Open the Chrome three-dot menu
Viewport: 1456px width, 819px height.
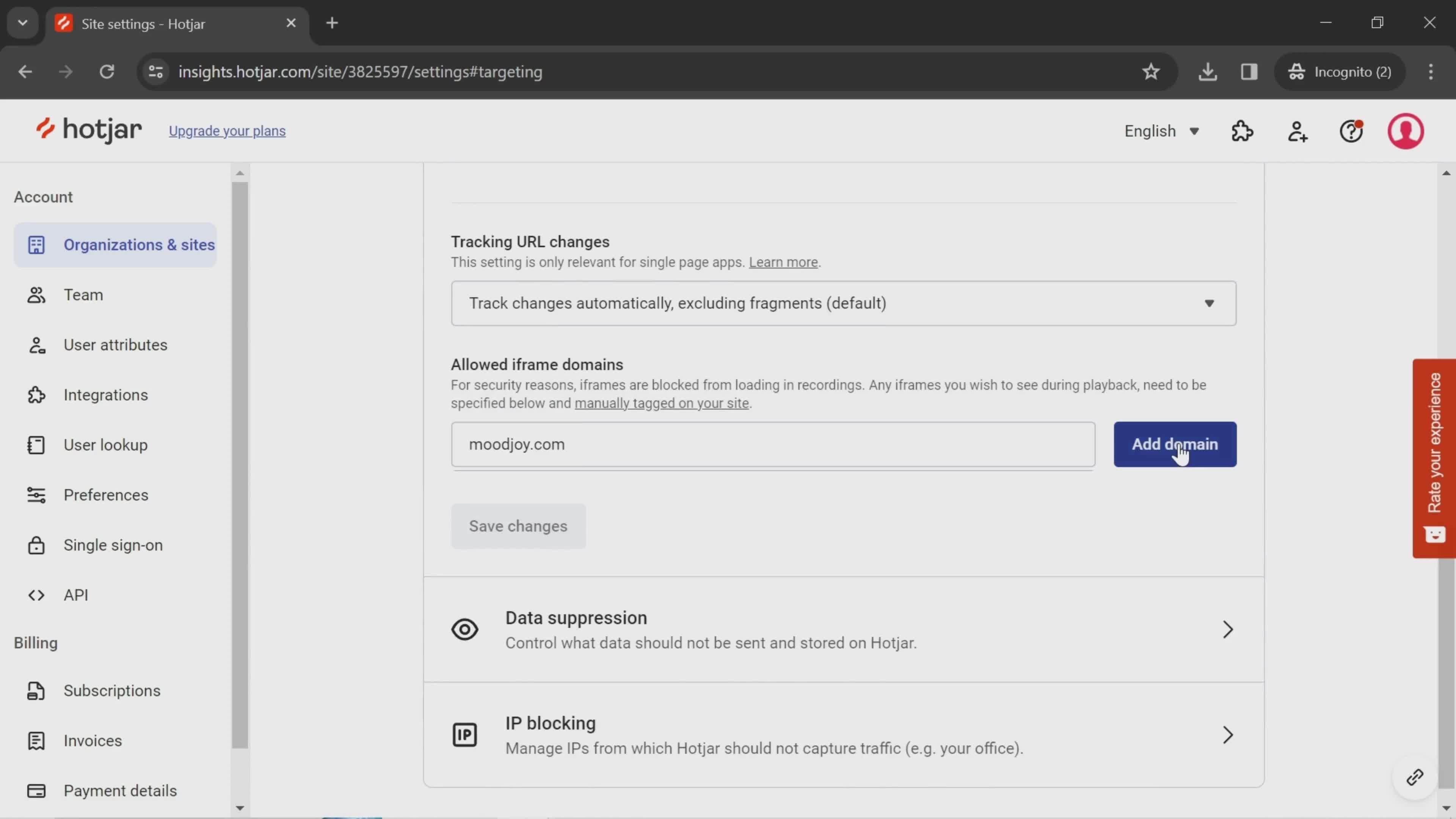click(x=1431, y=72)
